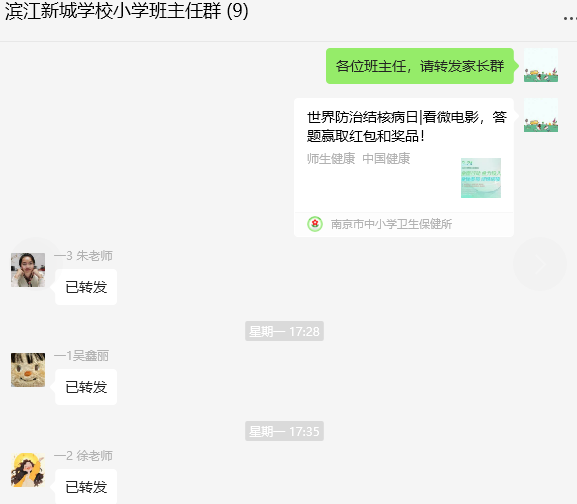Click sender avatar beside shared article card
This screenshot has height=504, width=577.
coord(541,115)
